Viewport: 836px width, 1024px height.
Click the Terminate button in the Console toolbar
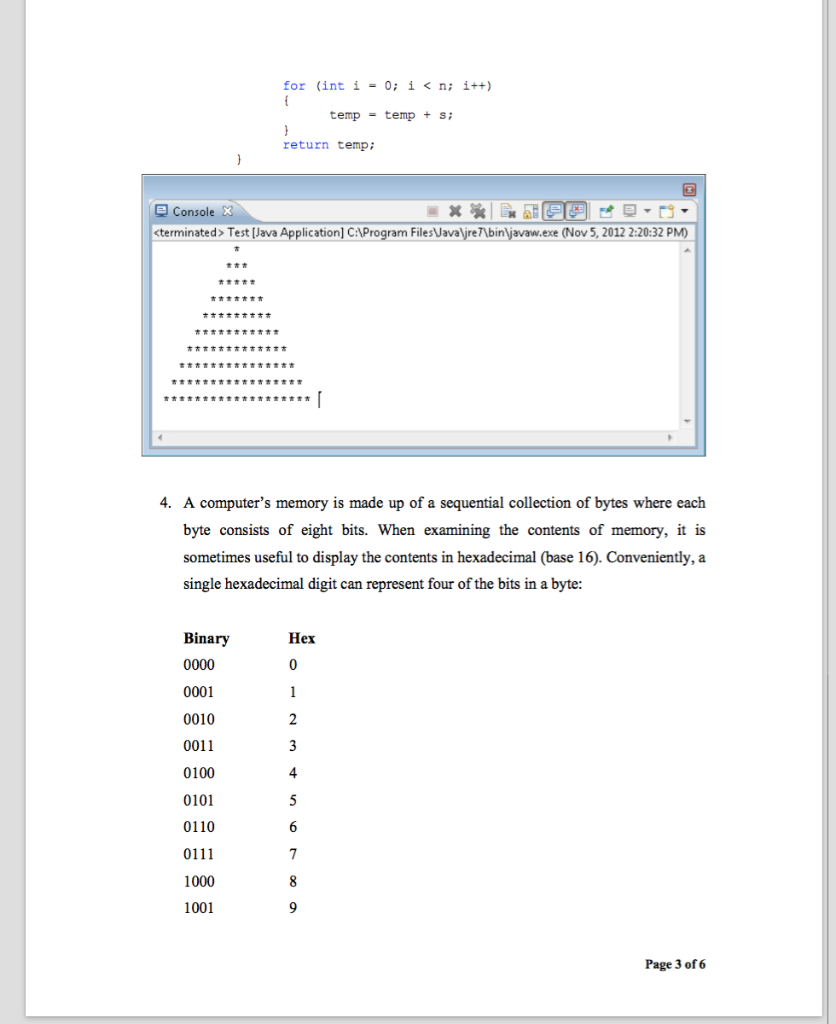(431, 210)
